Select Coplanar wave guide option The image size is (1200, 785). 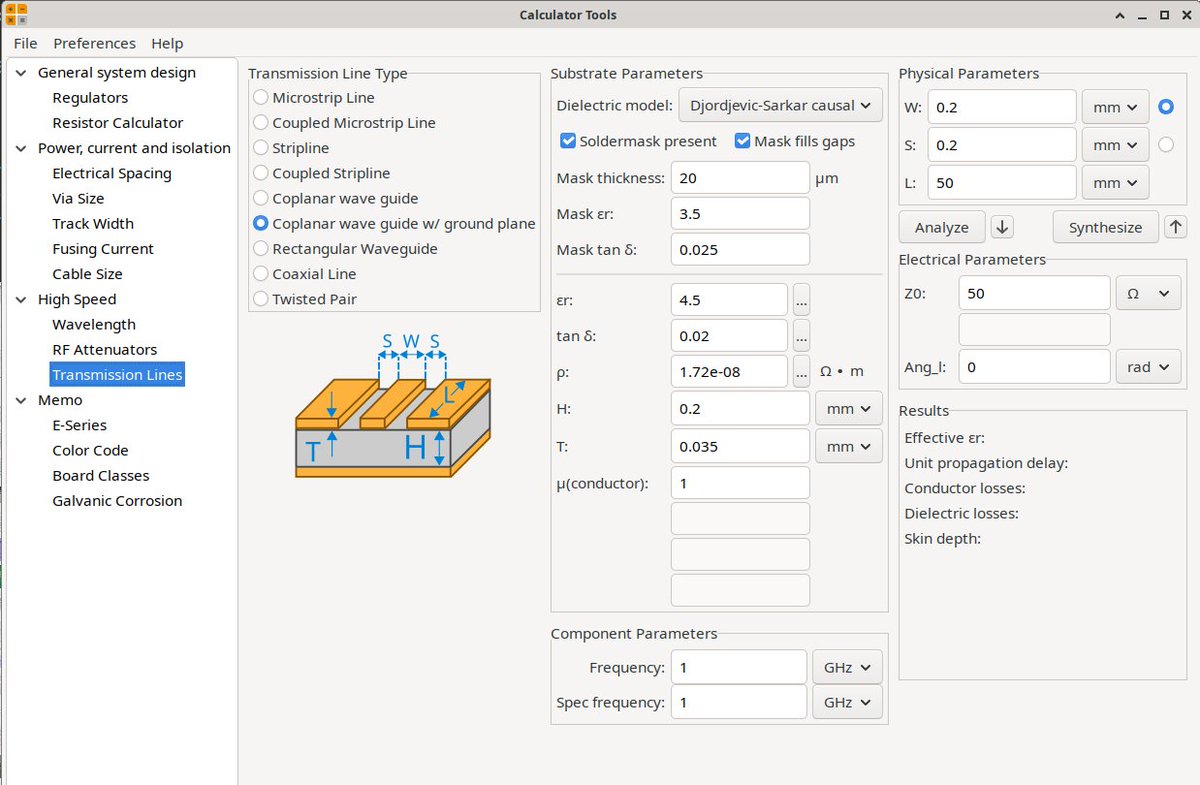coord(336,198)
